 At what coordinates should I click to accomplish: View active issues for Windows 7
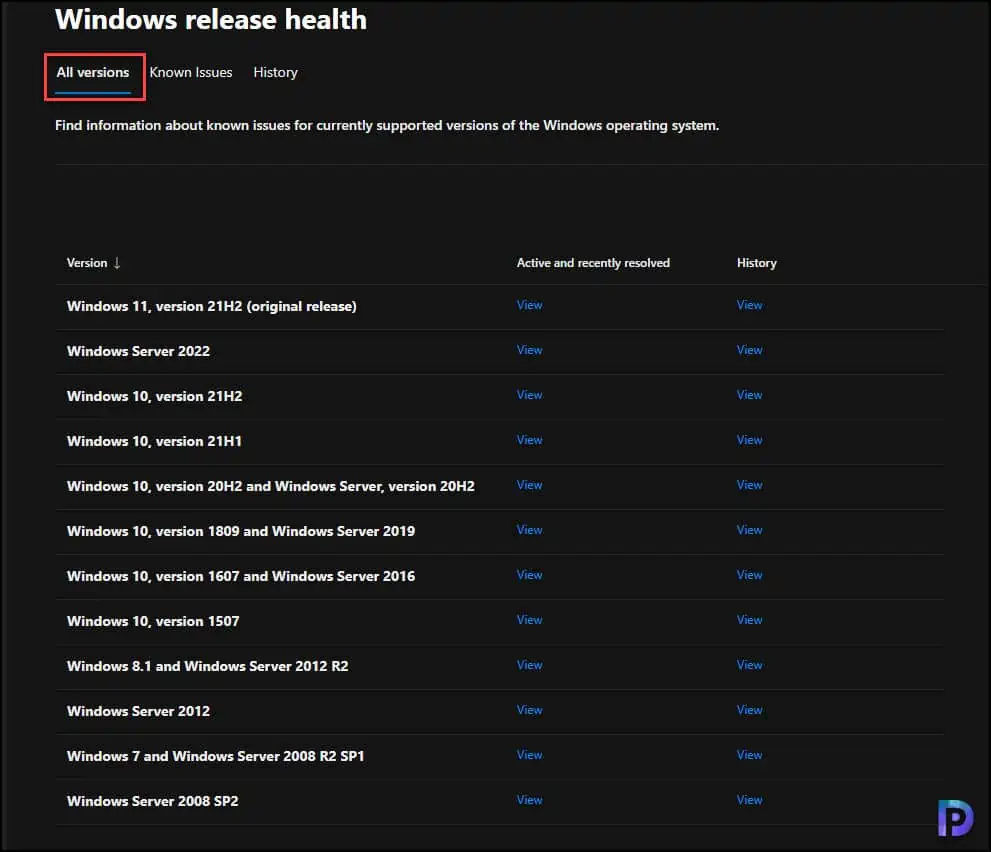tap(530, 755)
